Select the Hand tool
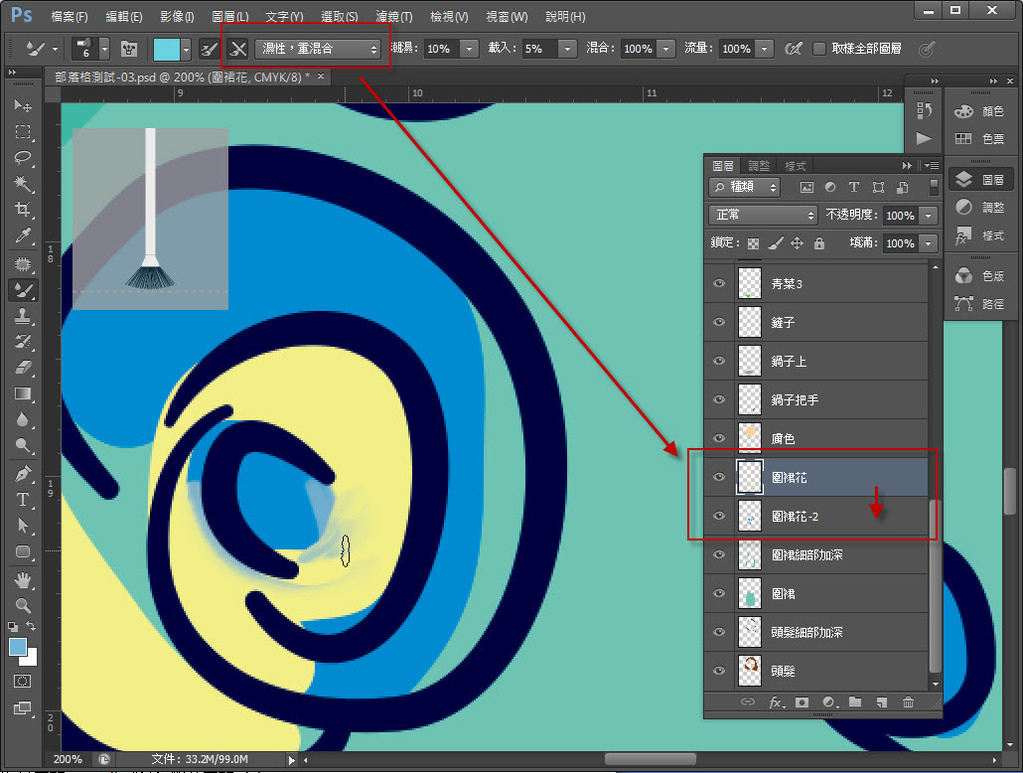Viewport: 1023px width, 773px height. (x=22, y=580)
